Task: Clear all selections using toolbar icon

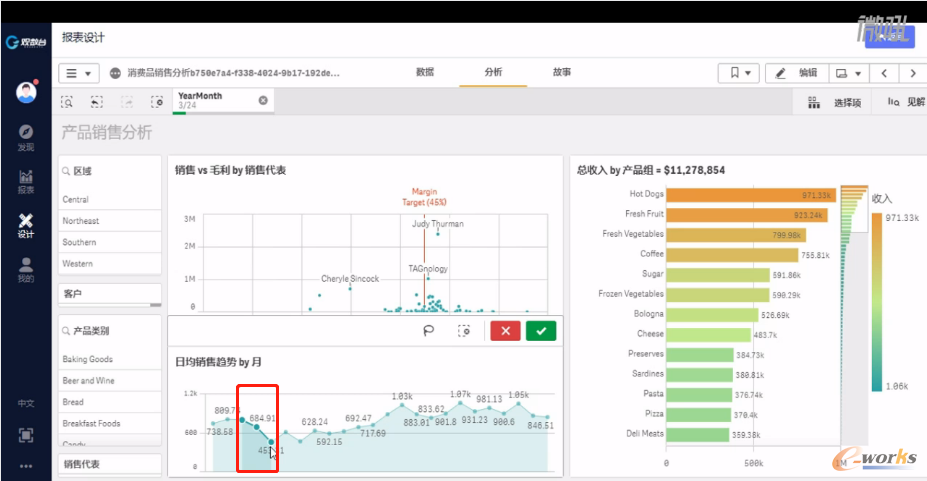Action: [x=157, y=102]
